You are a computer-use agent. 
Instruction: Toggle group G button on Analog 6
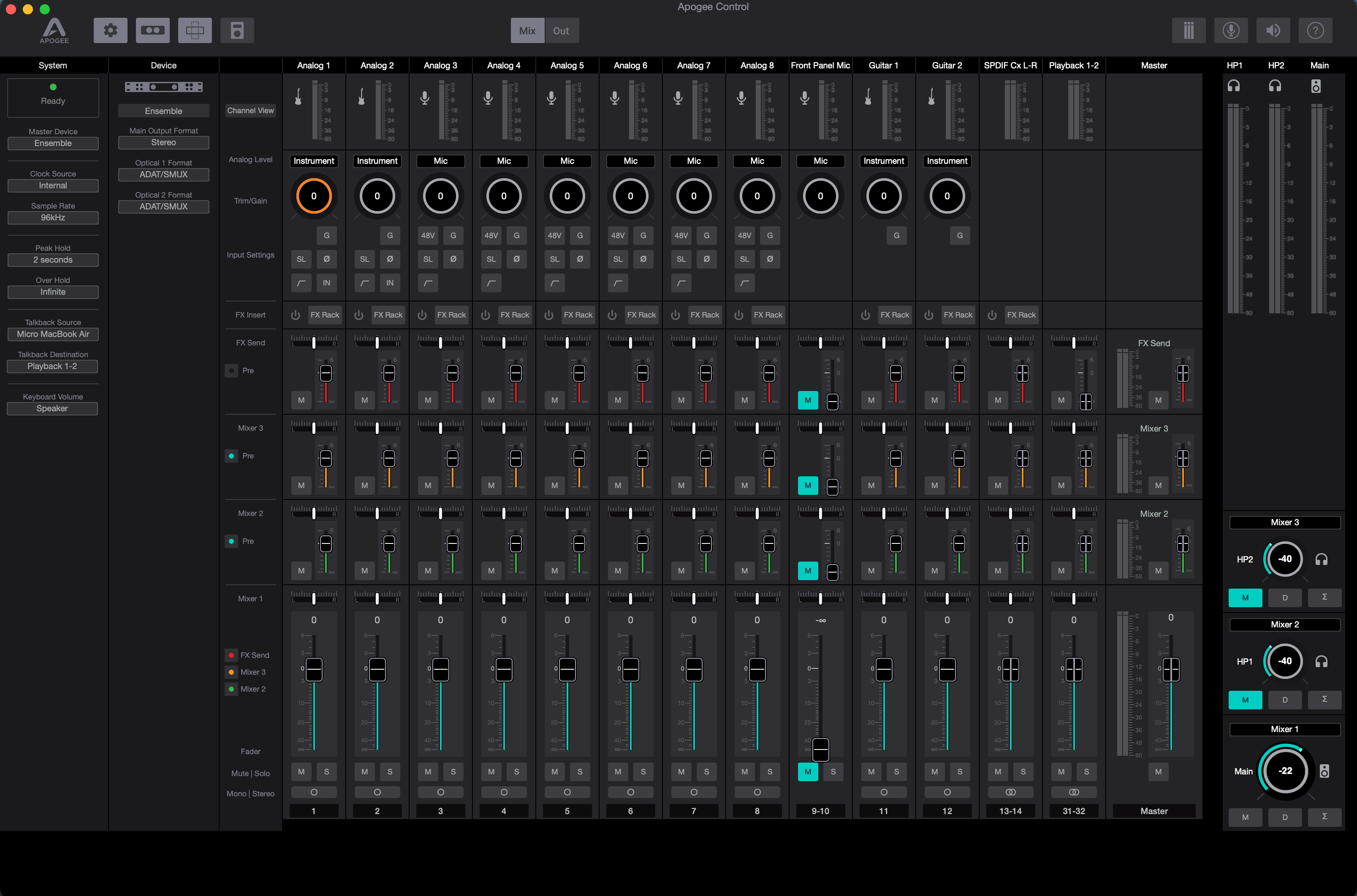click(643, 235)
